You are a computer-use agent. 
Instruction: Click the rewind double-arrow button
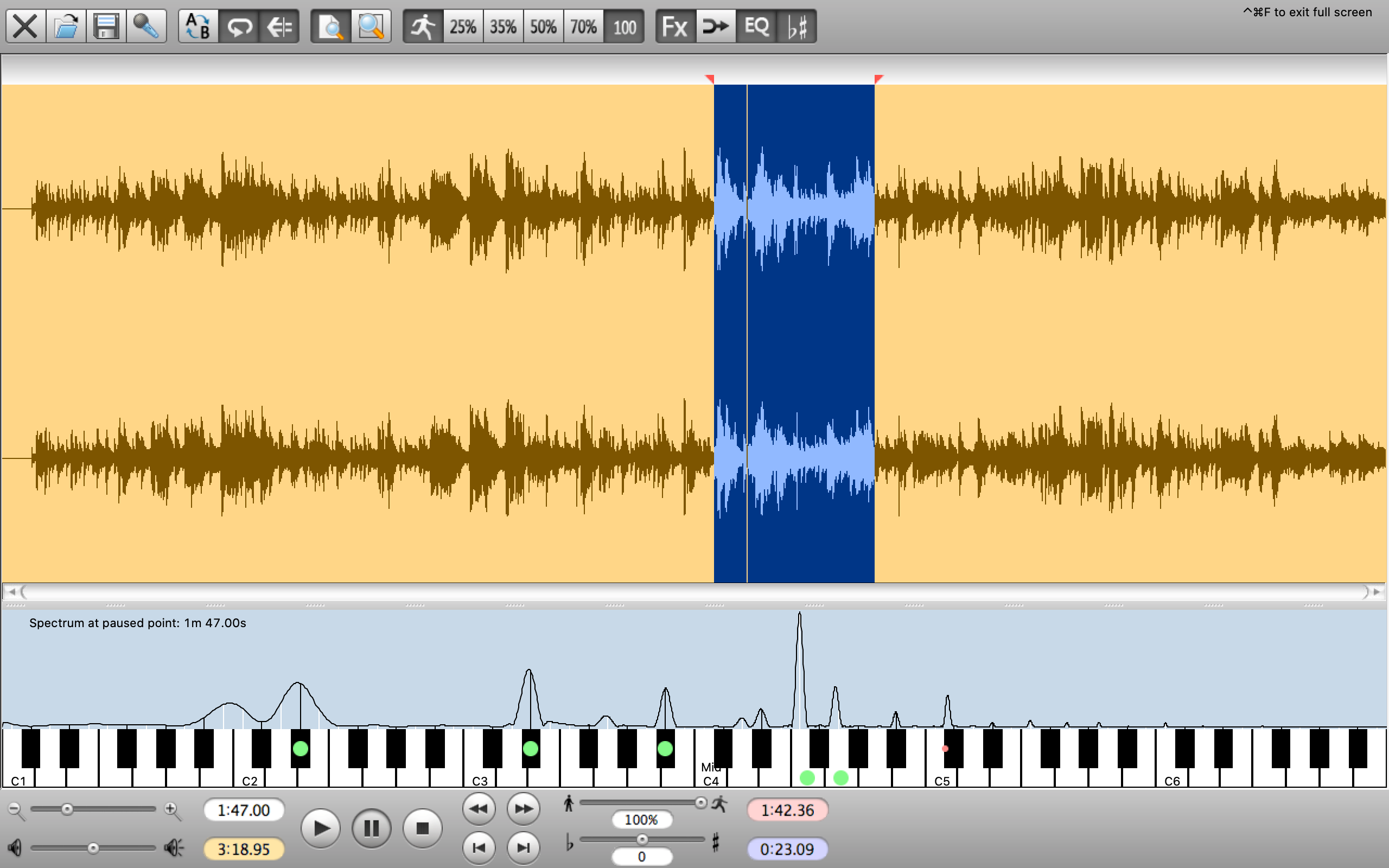479,809
